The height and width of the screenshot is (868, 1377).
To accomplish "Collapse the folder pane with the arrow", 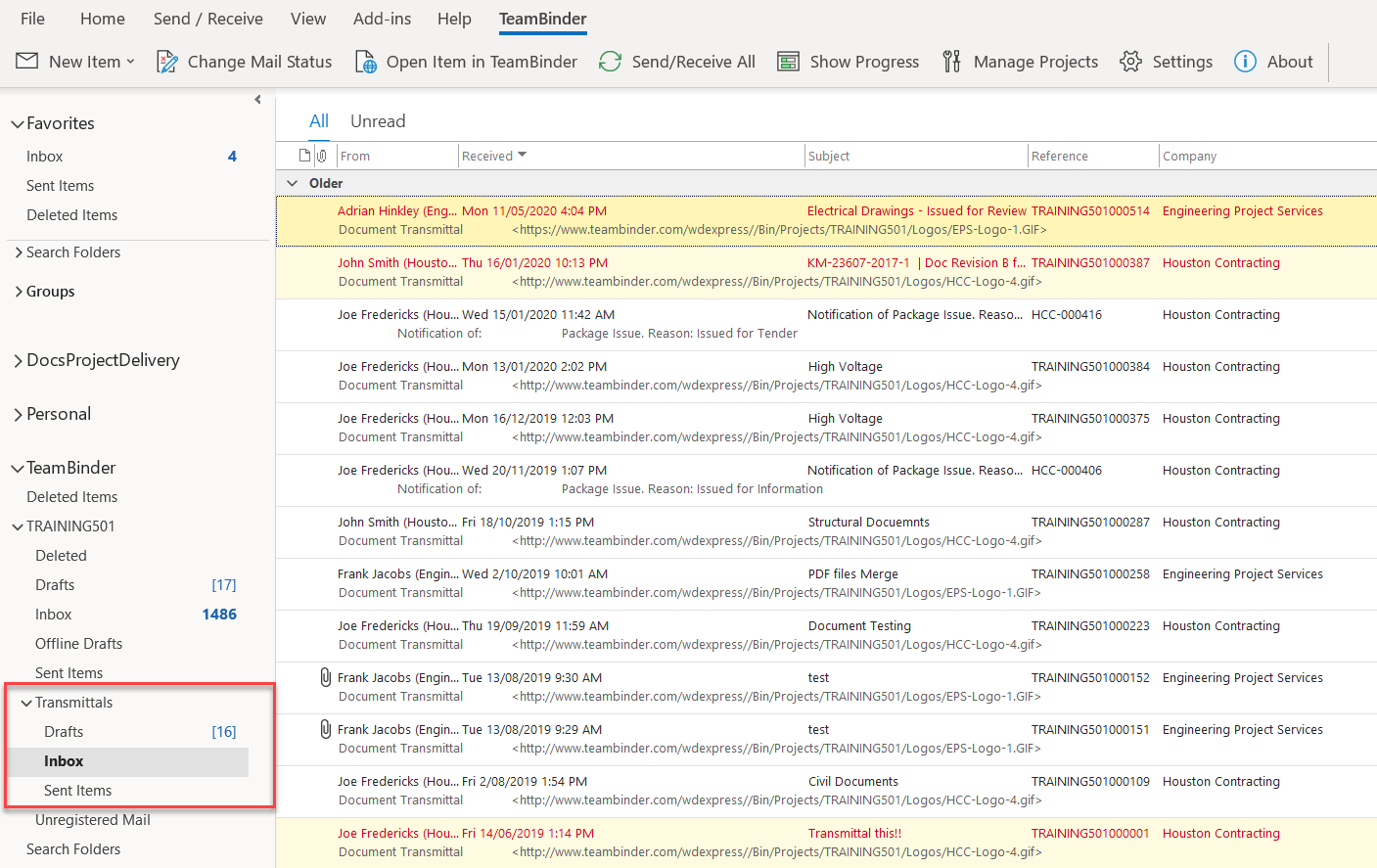I will tap(257, 100).
